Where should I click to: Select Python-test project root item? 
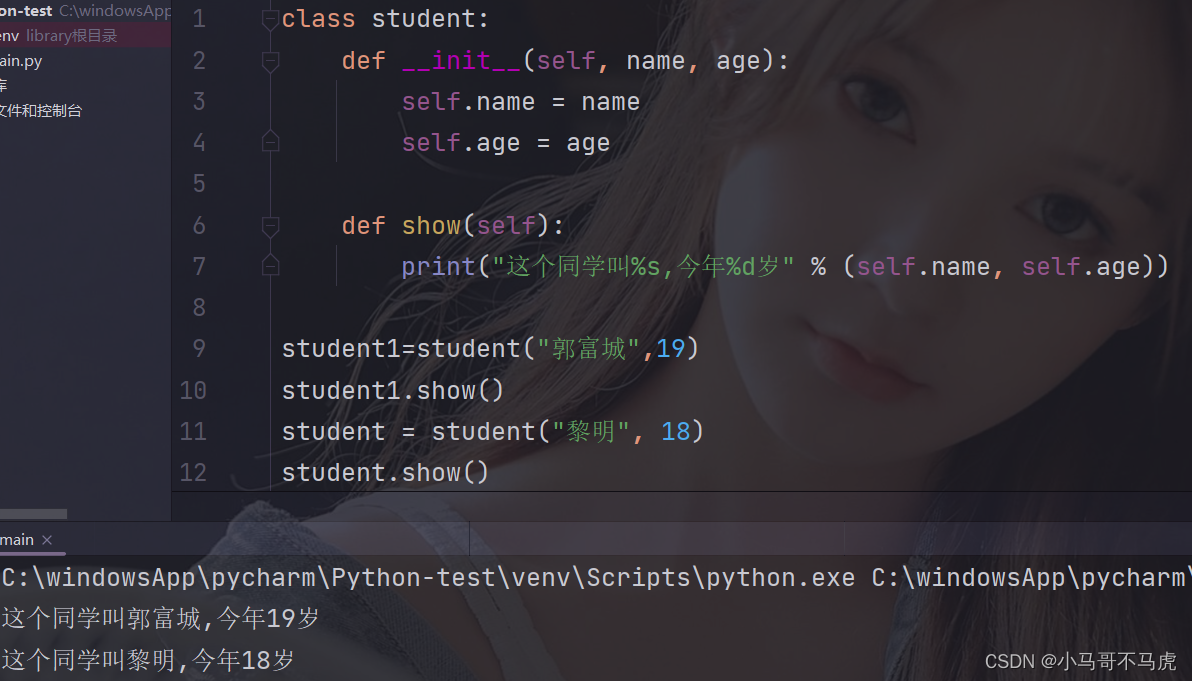click(85, 11)
